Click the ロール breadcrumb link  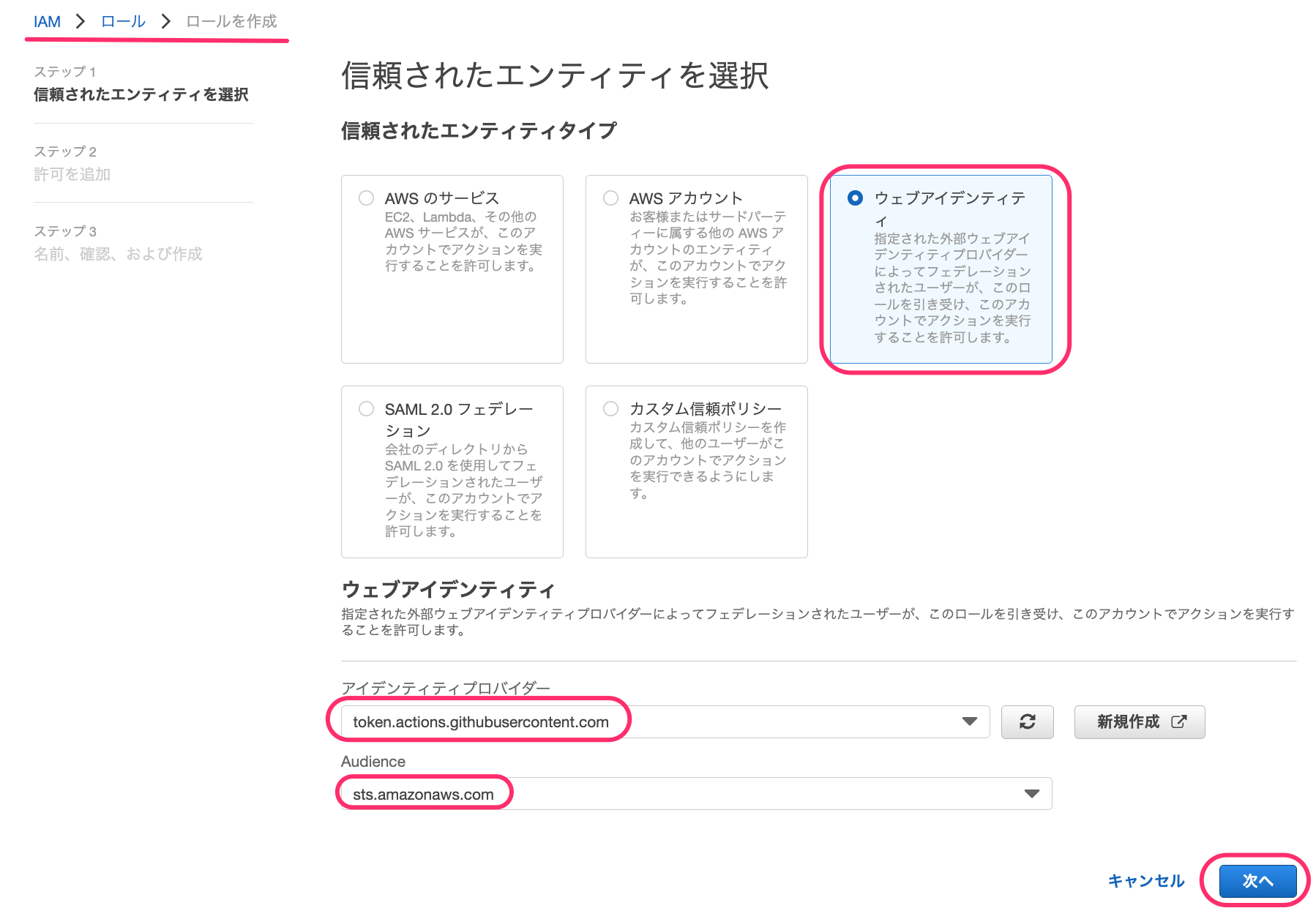tap(123, 22)
